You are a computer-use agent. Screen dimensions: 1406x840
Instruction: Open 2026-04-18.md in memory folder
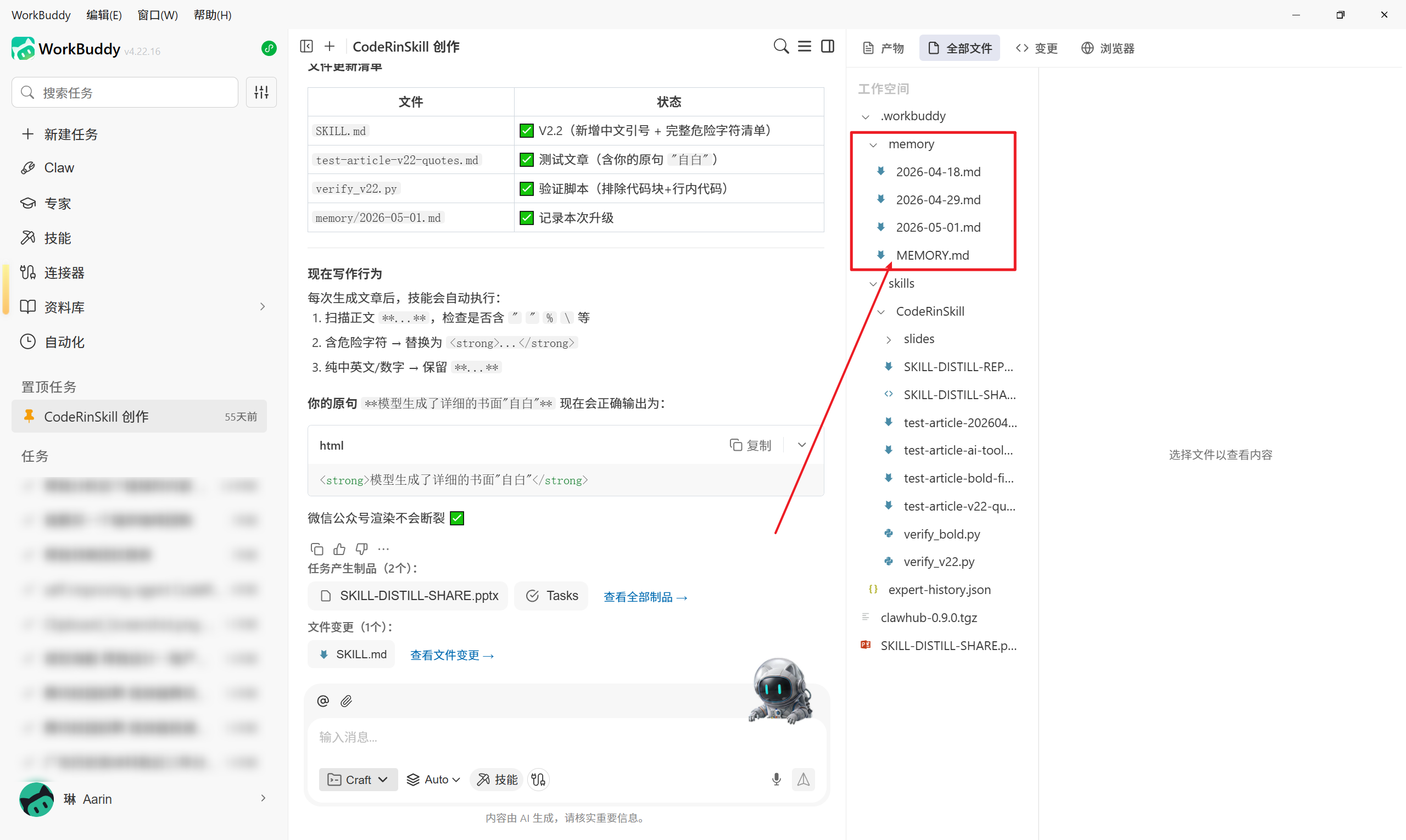coord(938,171)
